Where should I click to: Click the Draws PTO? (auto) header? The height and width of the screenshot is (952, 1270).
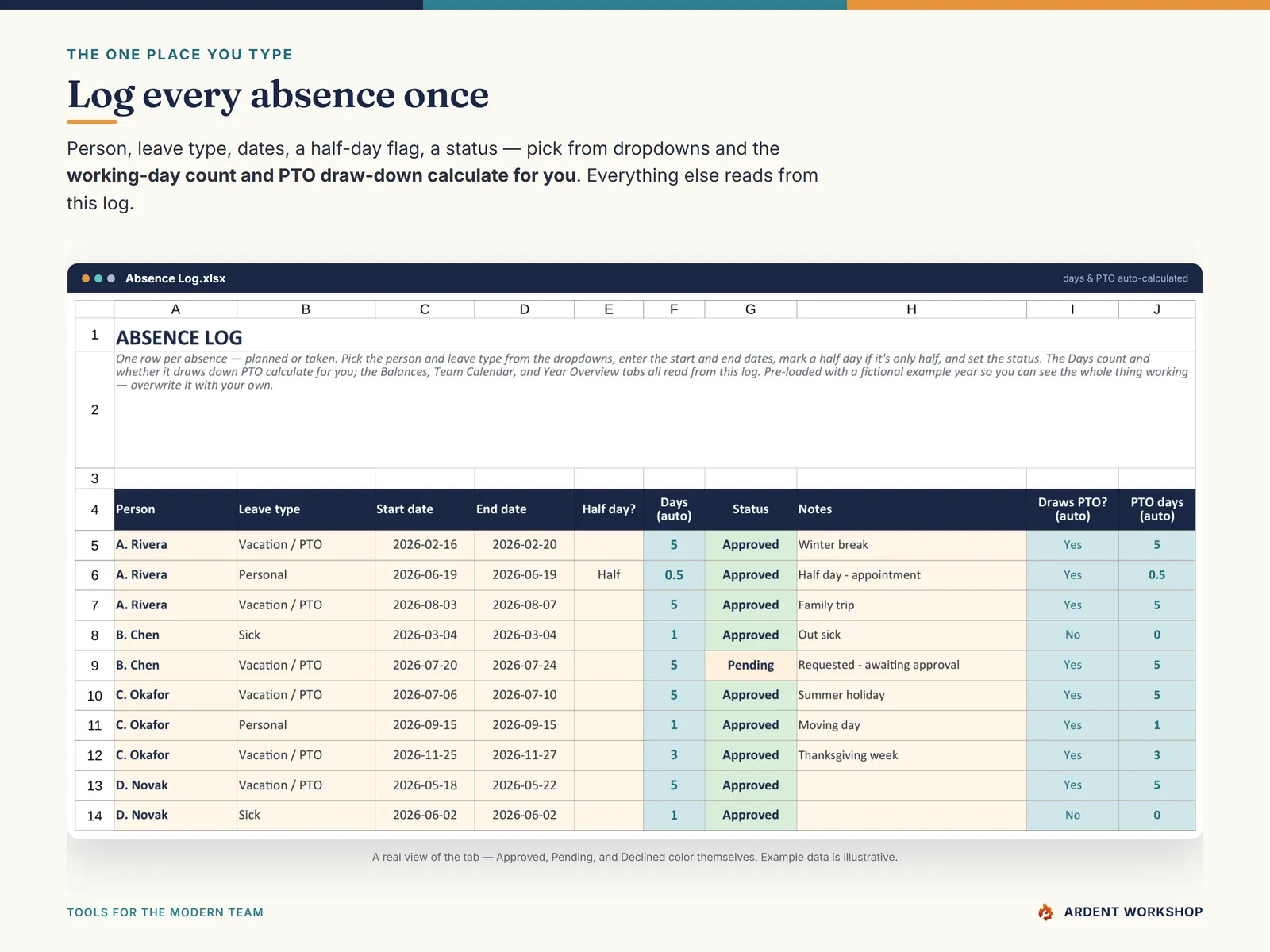pos(1072,509)
